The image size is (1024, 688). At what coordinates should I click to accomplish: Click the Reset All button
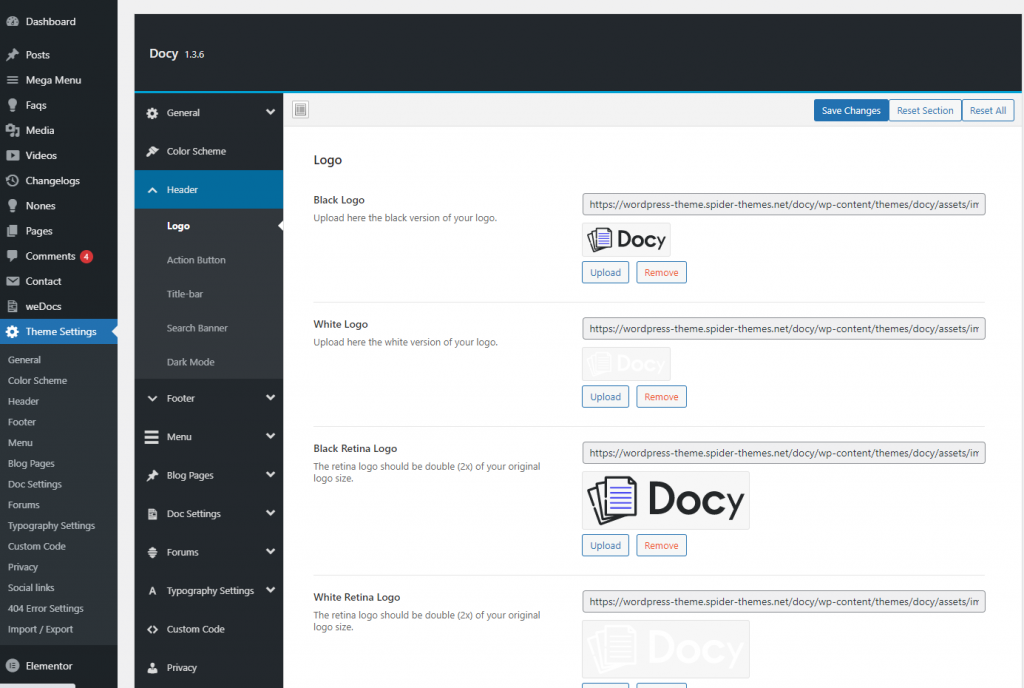coord(987,110)
